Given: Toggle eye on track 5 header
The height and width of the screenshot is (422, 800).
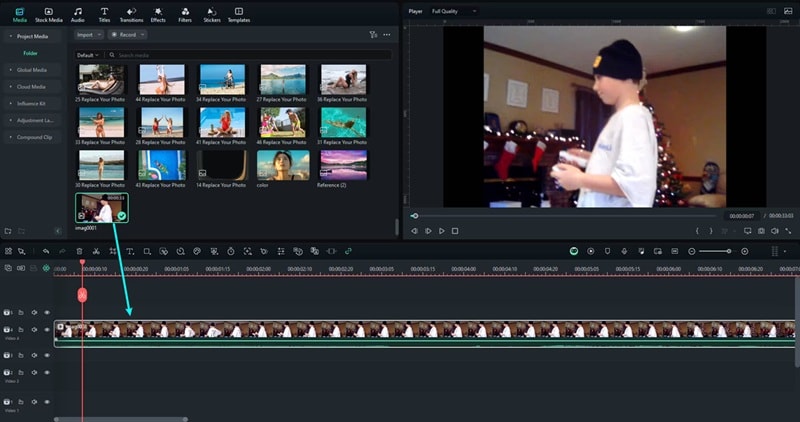Looking at the screenshot, I should point(47,312).
